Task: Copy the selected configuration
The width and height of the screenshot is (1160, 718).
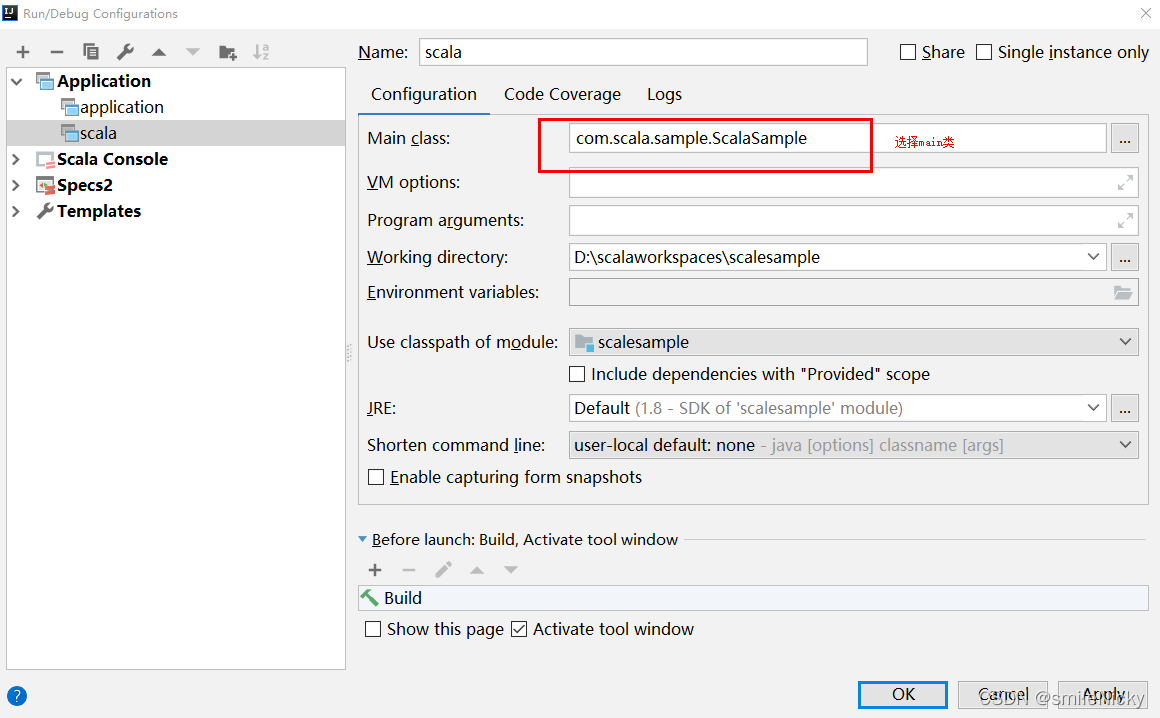Action: 91,52
